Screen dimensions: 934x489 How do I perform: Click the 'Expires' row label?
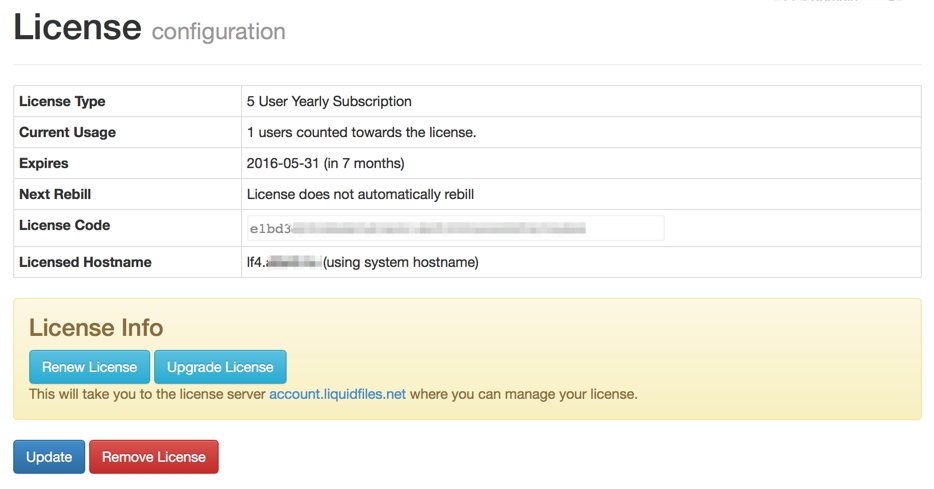[43, 163]
